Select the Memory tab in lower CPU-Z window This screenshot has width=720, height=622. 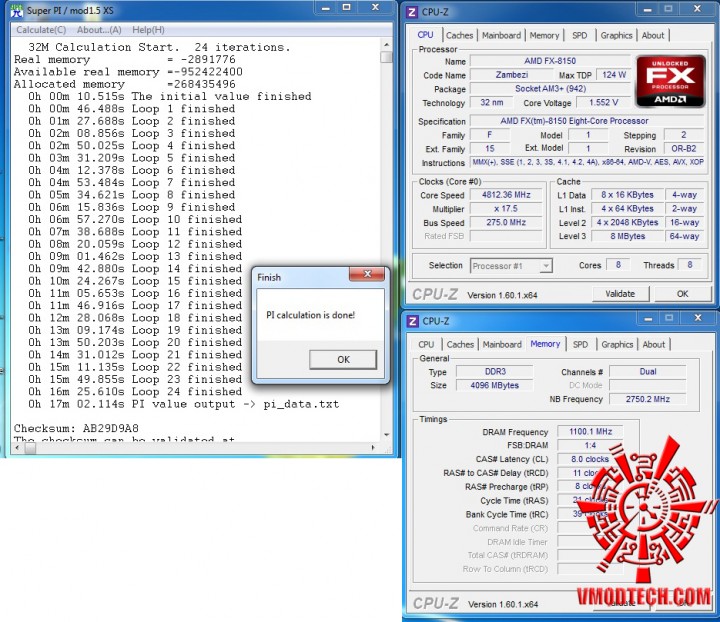(545, 344)
